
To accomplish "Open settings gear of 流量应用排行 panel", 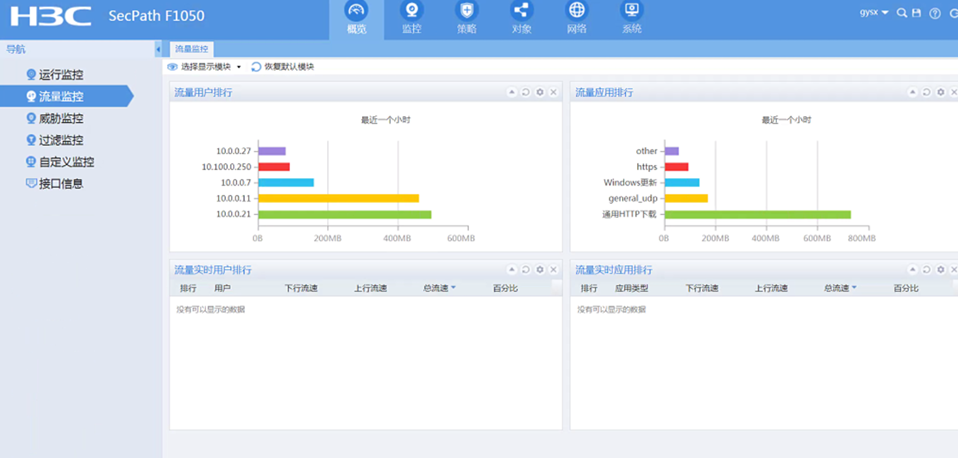I will (940, 92).
